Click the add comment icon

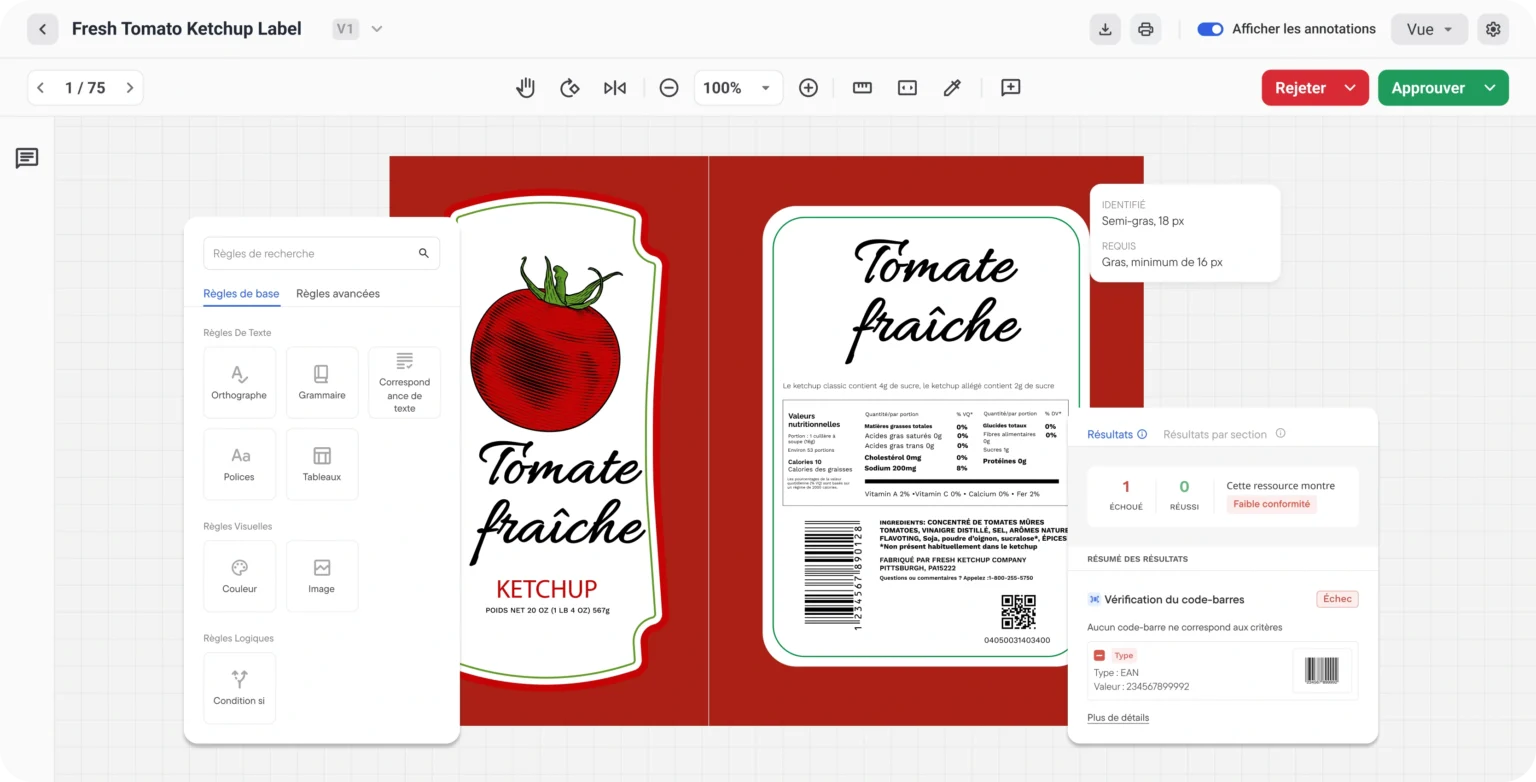(1010, 88)
